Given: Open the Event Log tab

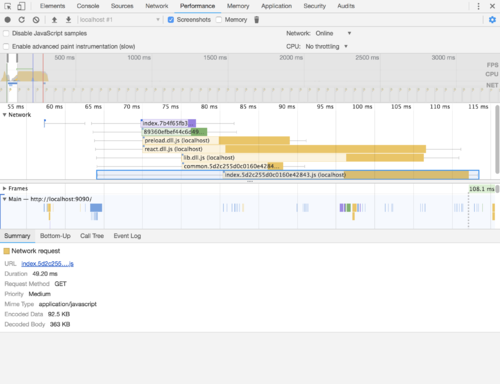Looking at the screenshot, I should pos(127,236).
